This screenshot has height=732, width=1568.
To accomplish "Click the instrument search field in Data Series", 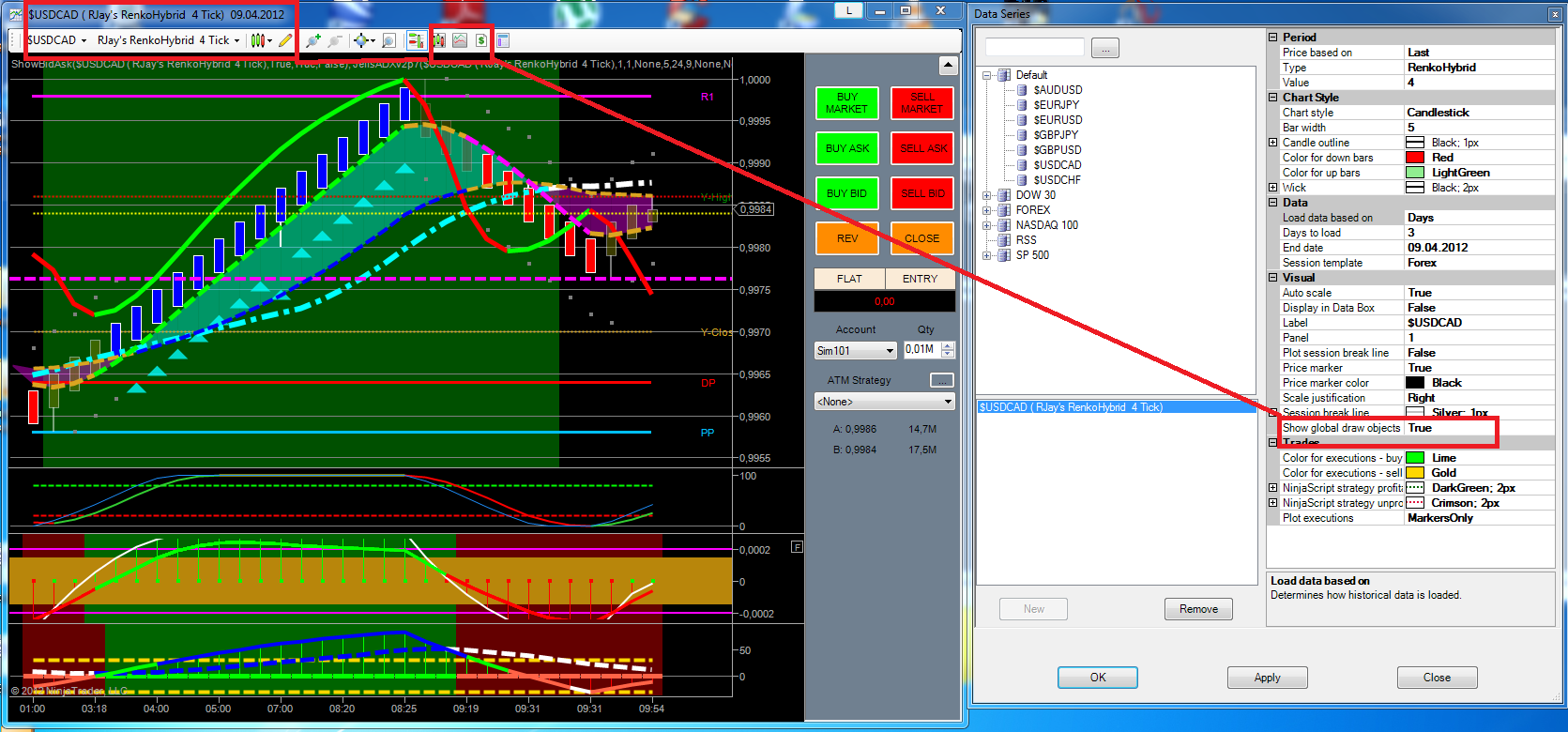I will 1035,48.
